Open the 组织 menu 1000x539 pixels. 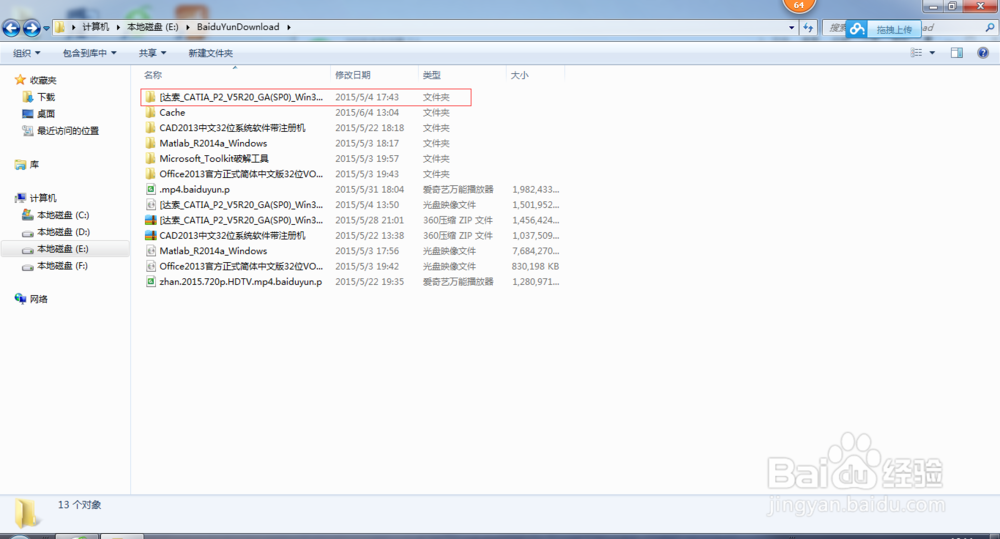pyautogui.click(x=27, y=53)
